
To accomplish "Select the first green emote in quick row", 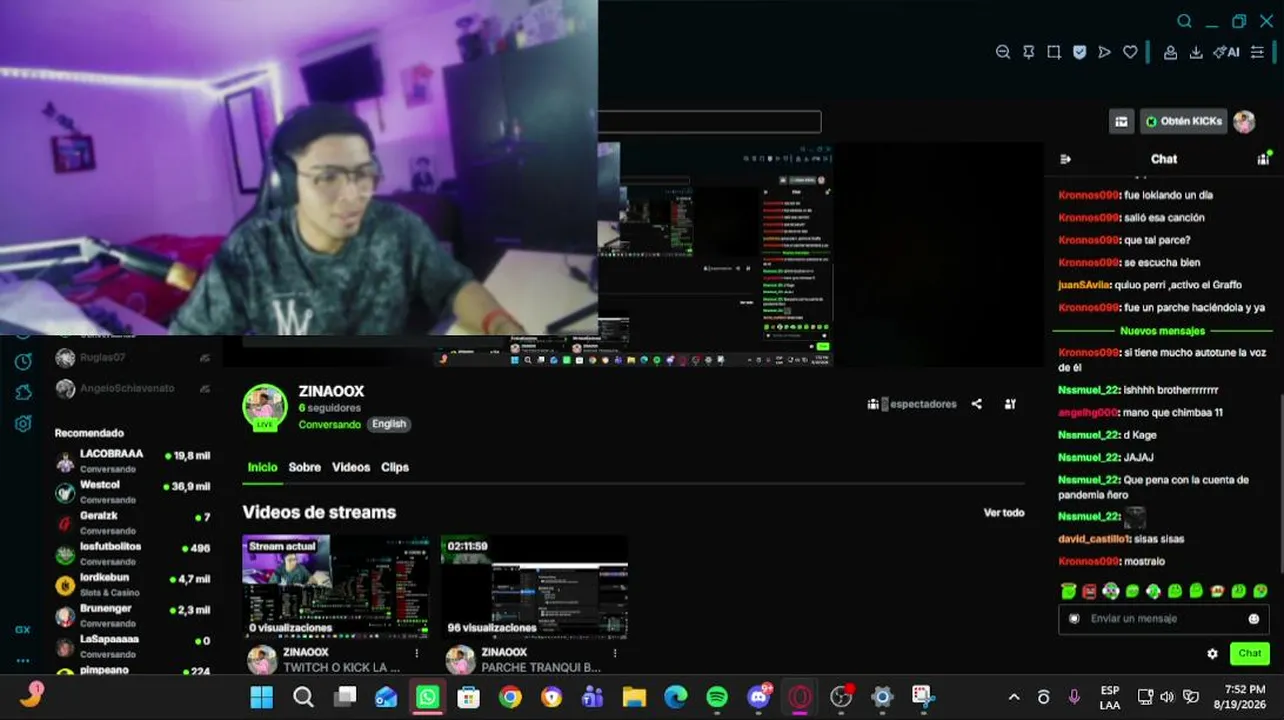I will click(1068, 591).
